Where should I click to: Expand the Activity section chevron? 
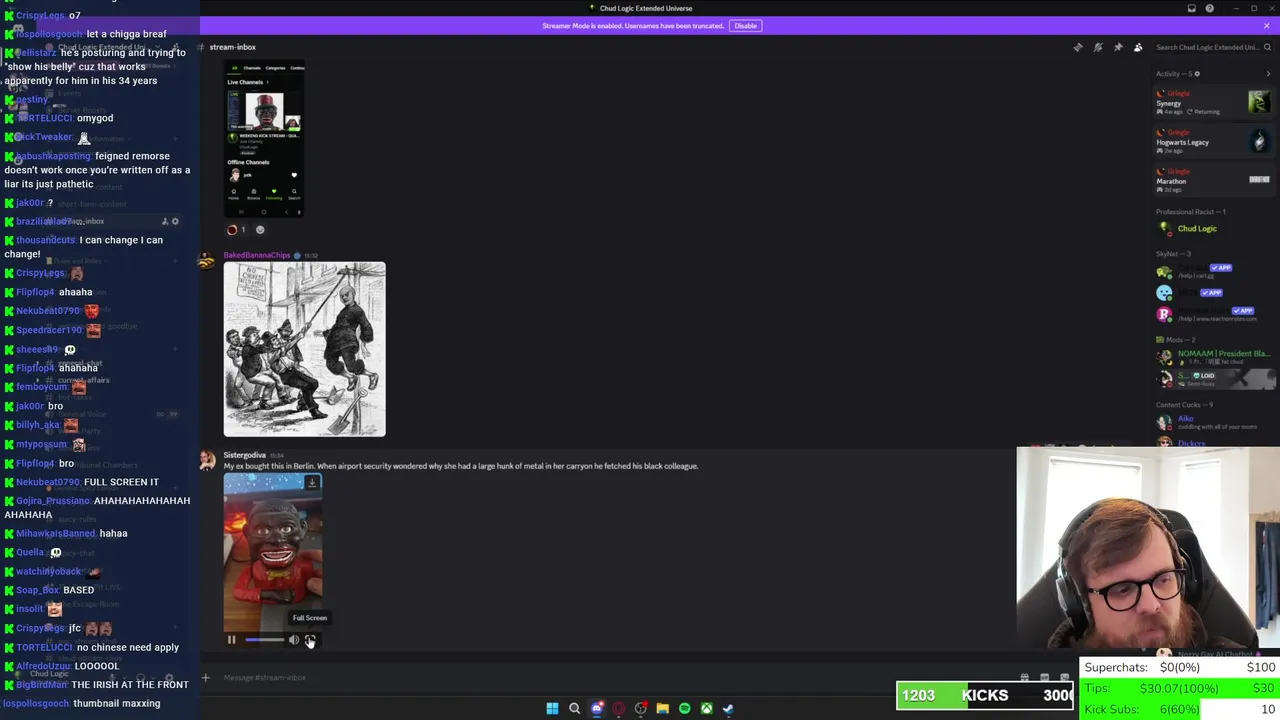1268,74
